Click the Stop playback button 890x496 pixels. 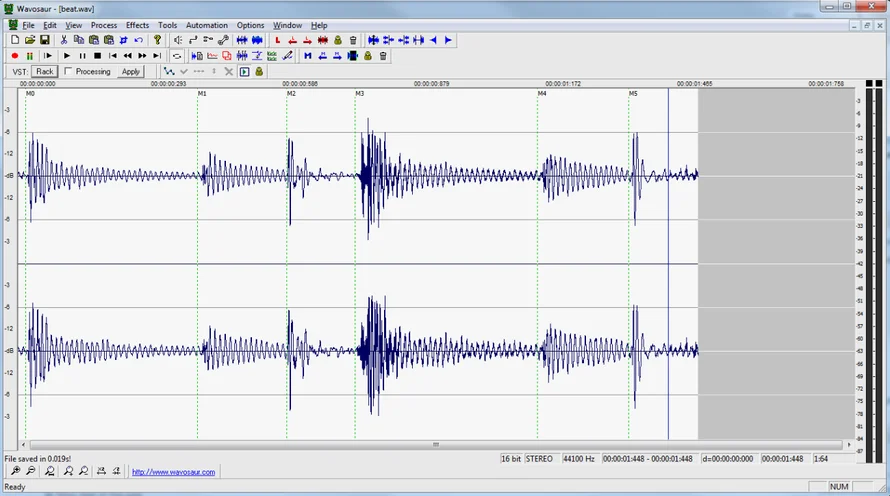pos(97,56)
